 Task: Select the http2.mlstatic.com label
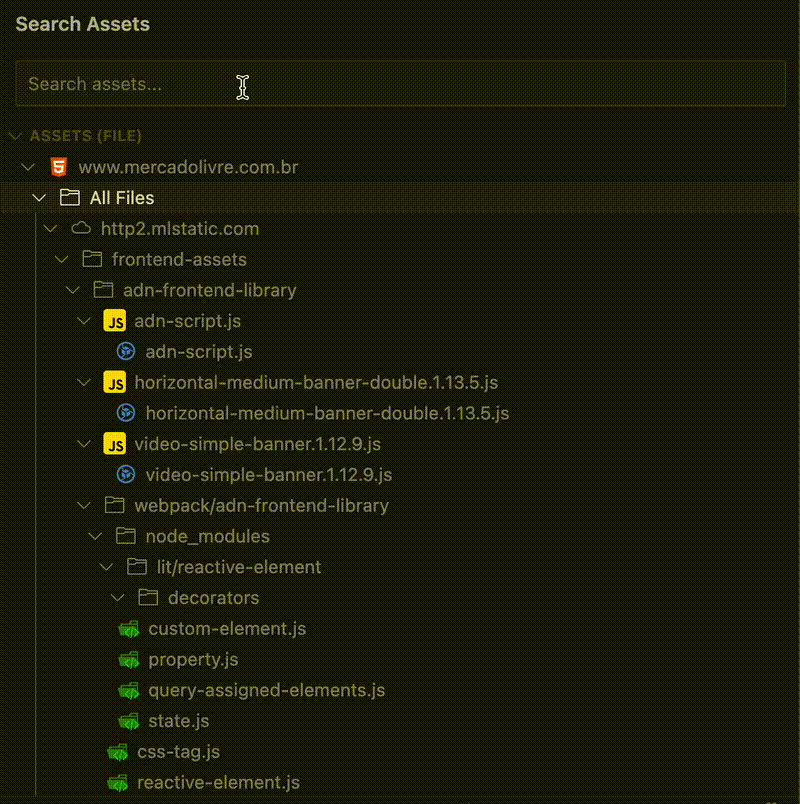tap(180, 229)
